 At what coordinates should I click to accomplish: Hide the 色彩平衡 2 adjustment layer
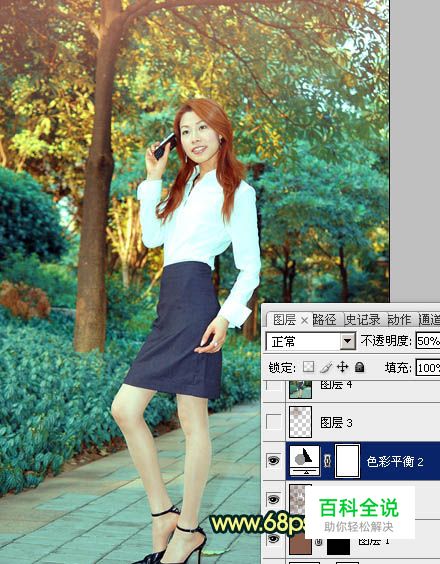click(273, 460)
